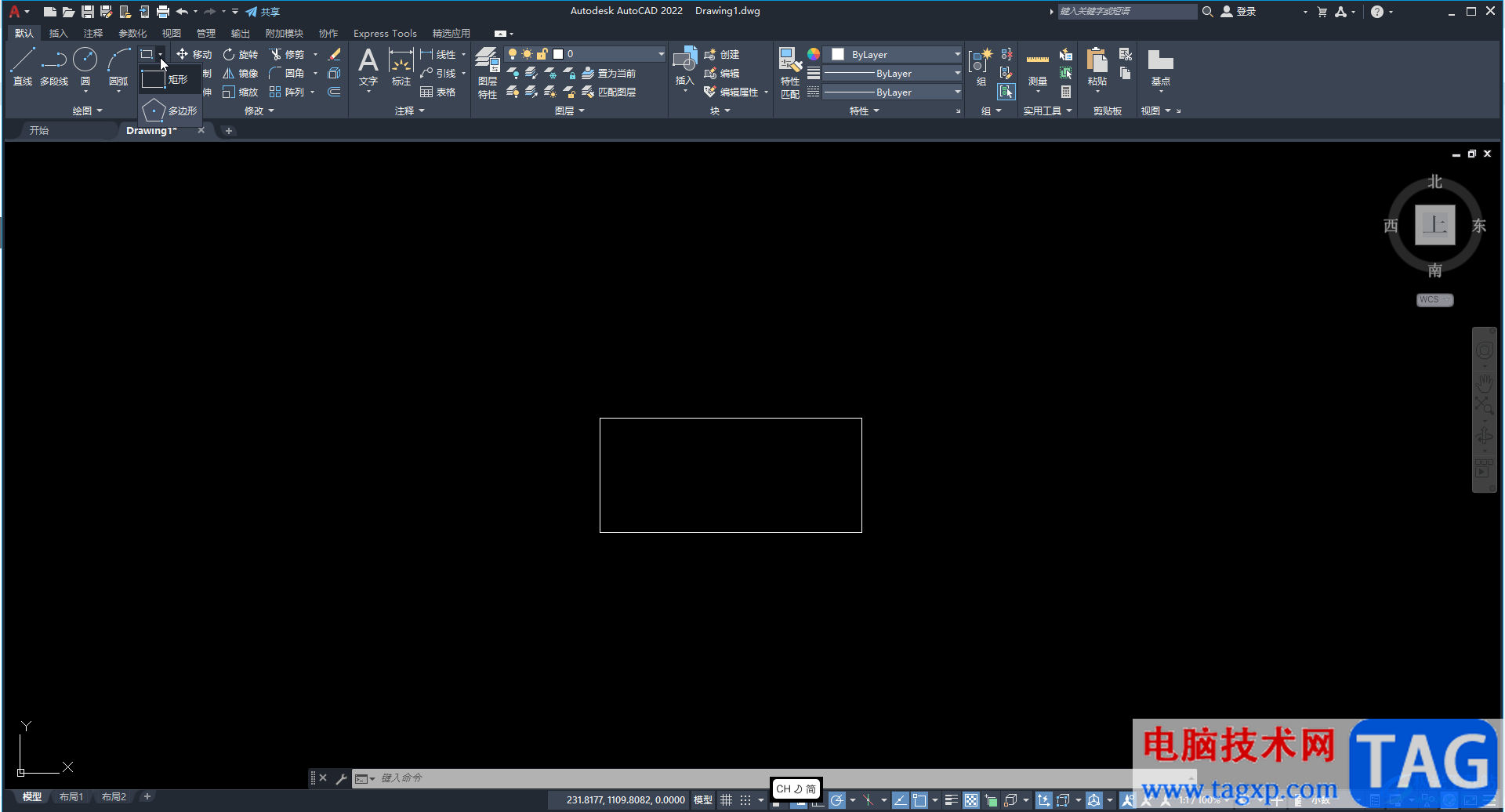Expand the Layers (图层) panel

(x=570, y=111)
